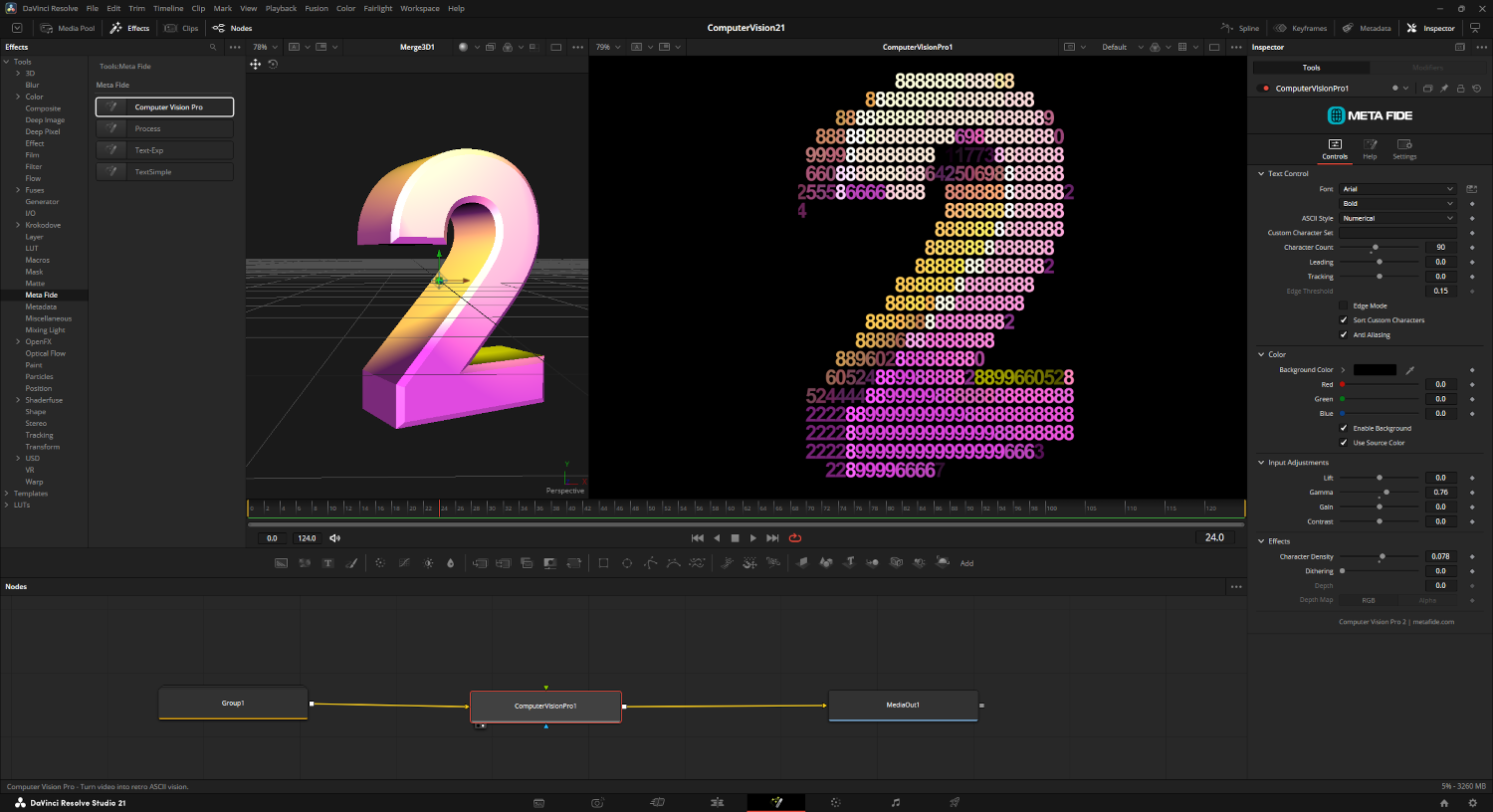Open the Color page icon
1493x812 pixels.
pyautogui.click(x=835, y=802)
